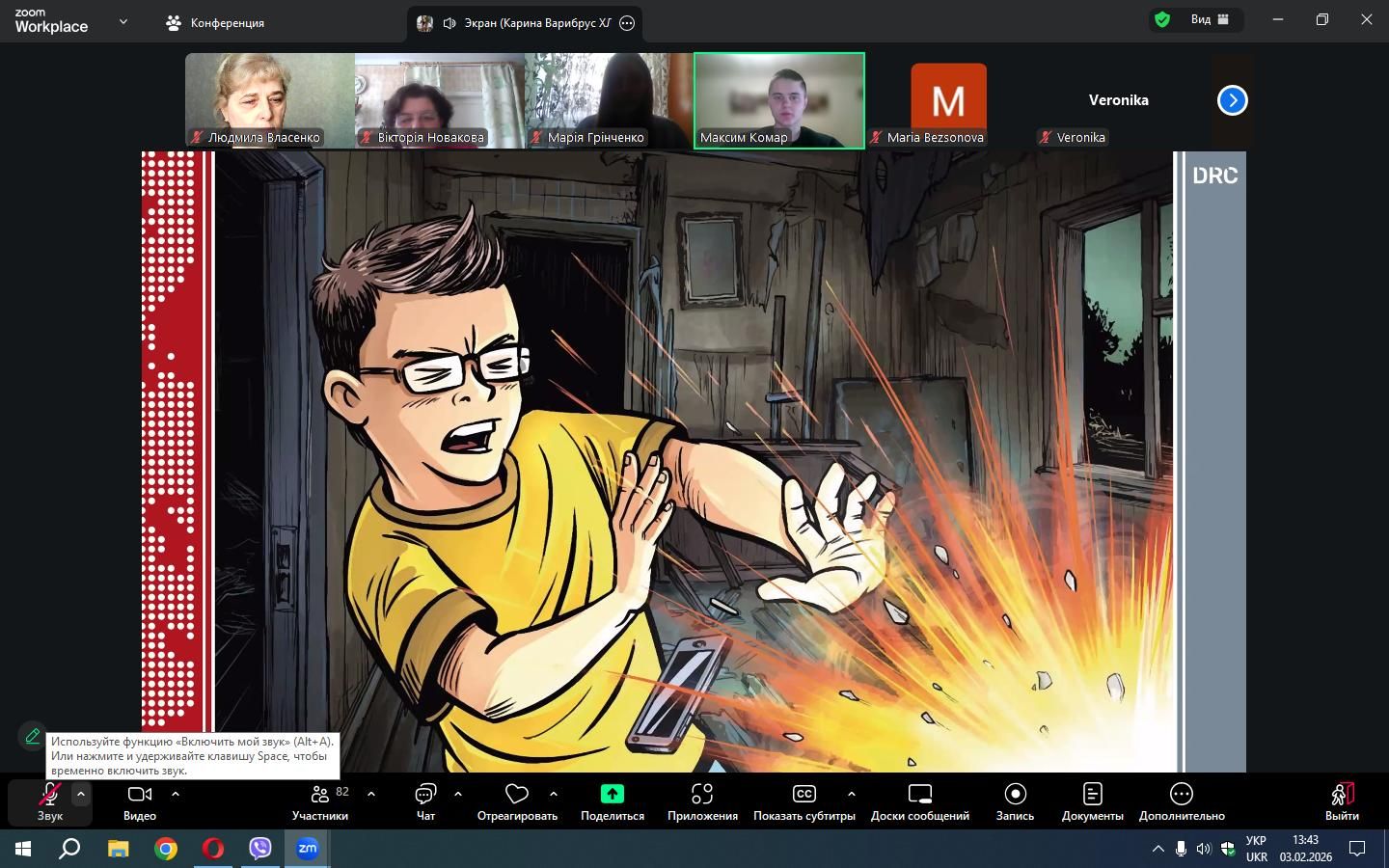1389x868 pixels.
Task: Start recording with the Запись button
Action: point(1015,800)
